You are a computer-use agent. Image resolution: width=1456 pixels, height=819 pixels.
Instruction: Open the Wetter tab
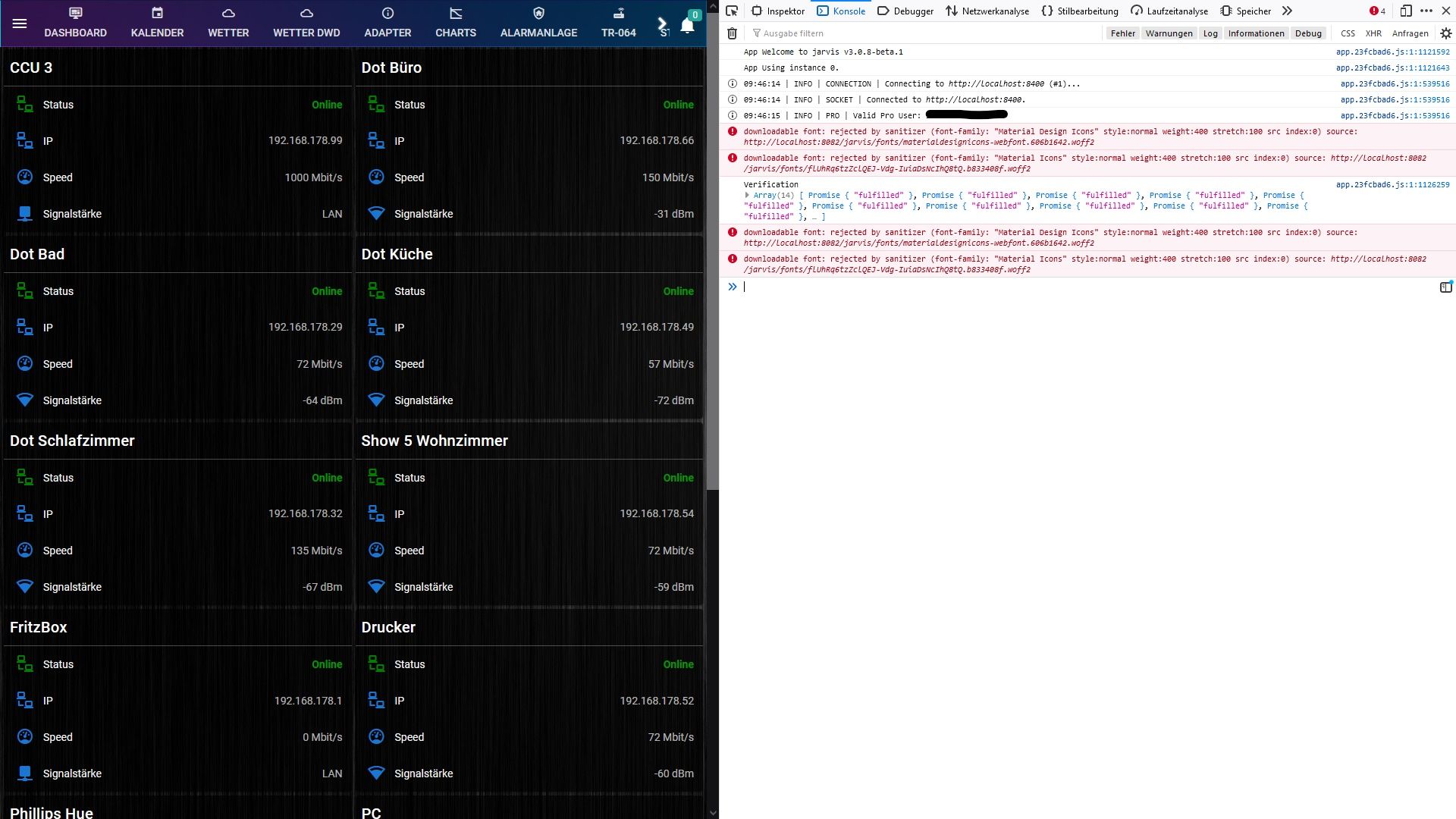[228, 24]
